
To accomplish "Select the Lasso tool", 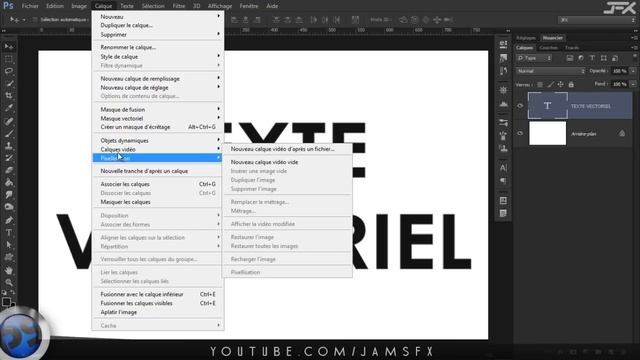I will pos(9,71).
